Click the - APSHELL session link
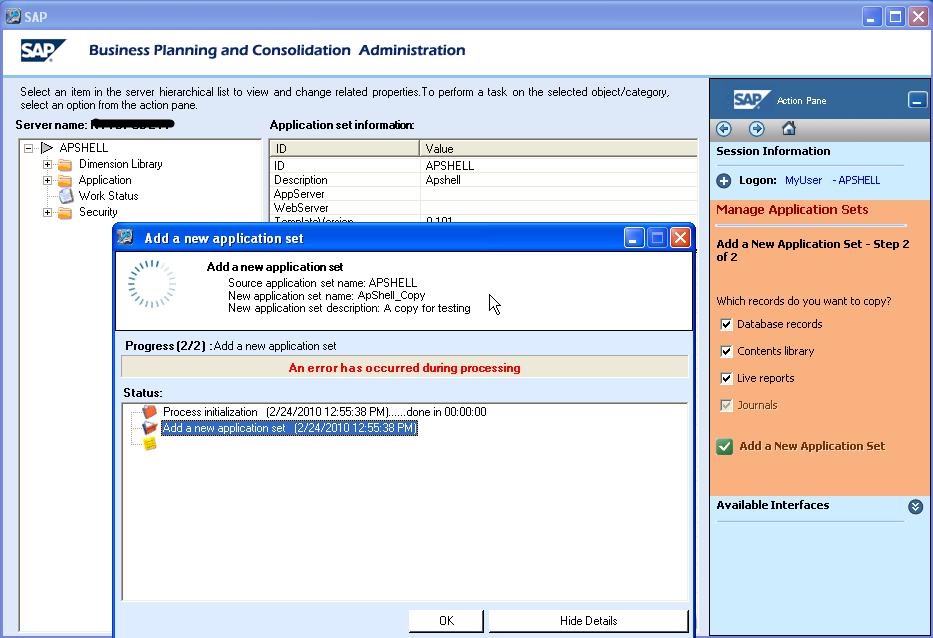This screenshot has height=638, width=933. click(x=856, y=180)
